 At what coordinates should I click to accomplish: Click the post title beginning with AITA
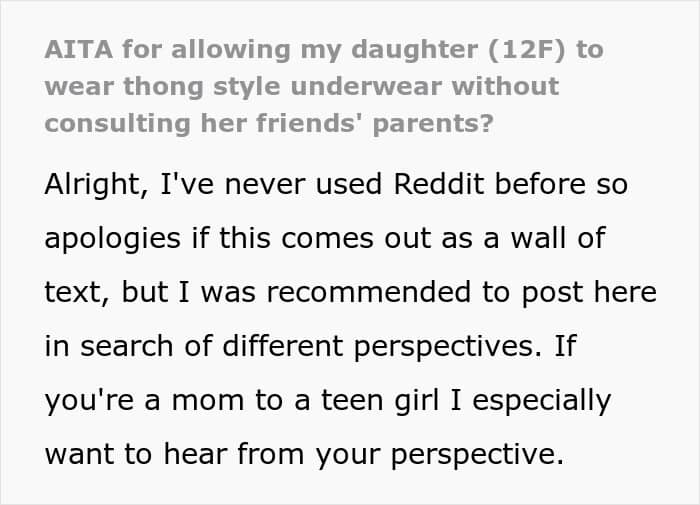coord(324,86)
